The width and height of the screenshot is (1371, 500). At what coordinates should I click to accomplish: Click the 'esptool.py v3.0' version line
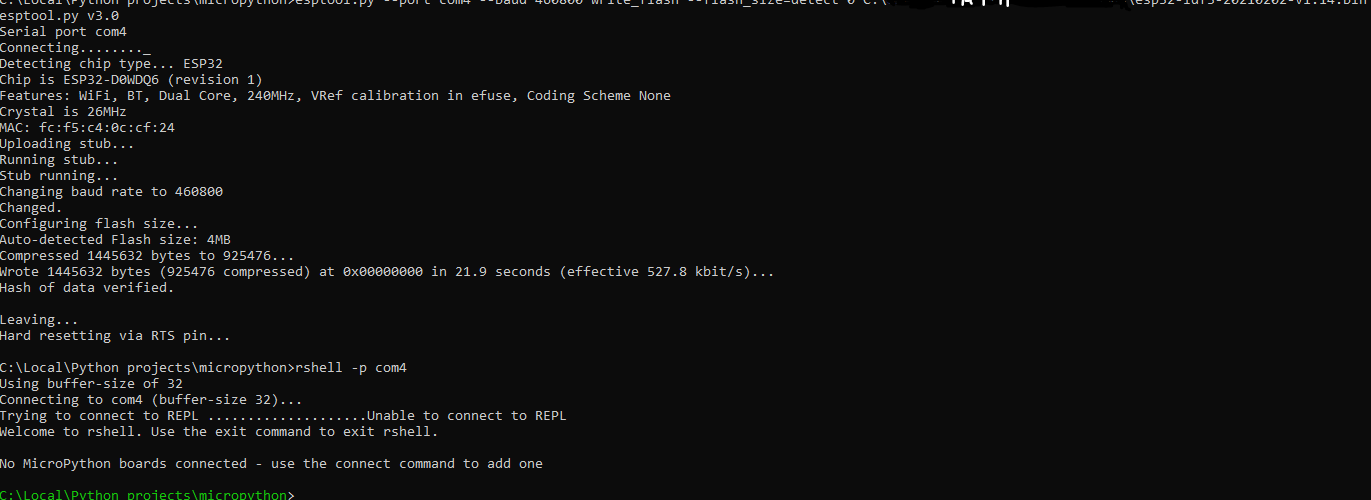[60, 16]
